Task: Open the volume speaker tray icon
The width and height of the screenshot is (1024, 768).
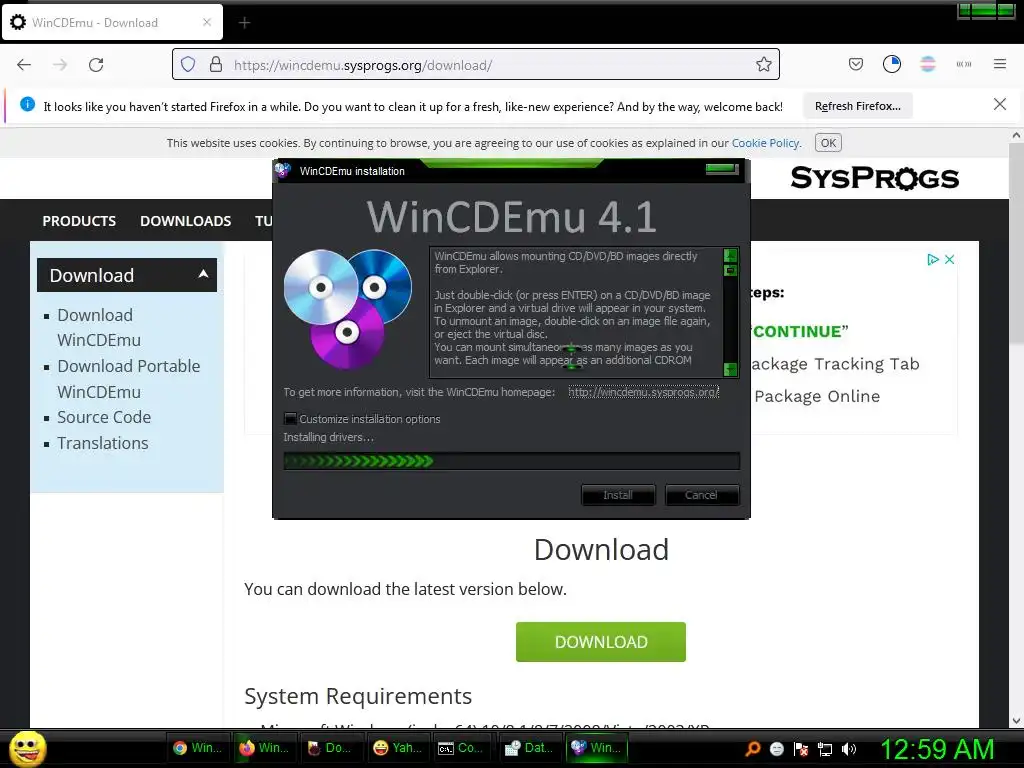Action: point(848,749)
